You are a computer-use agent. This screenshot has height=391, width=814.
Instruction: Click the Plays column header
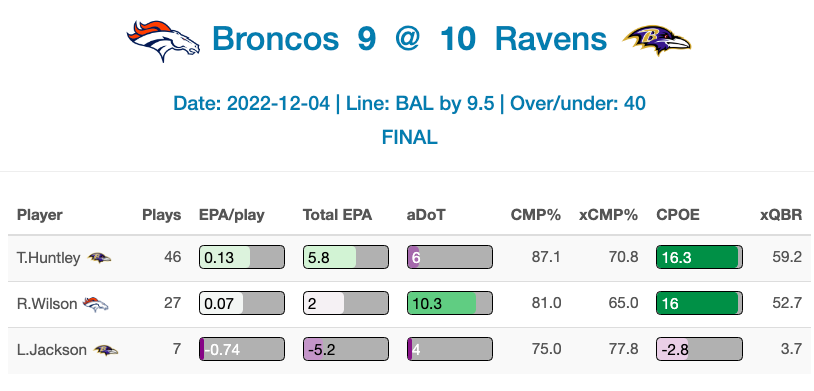(162, 215)
